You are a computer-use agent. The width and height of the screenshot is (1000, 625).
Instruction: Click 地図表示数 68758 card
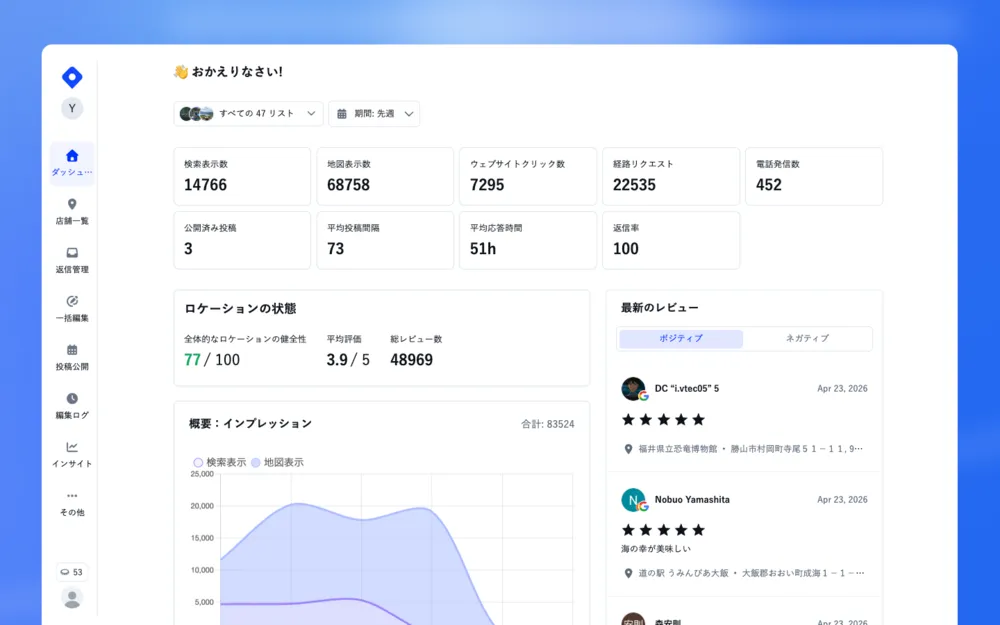[x=385, y=177]
